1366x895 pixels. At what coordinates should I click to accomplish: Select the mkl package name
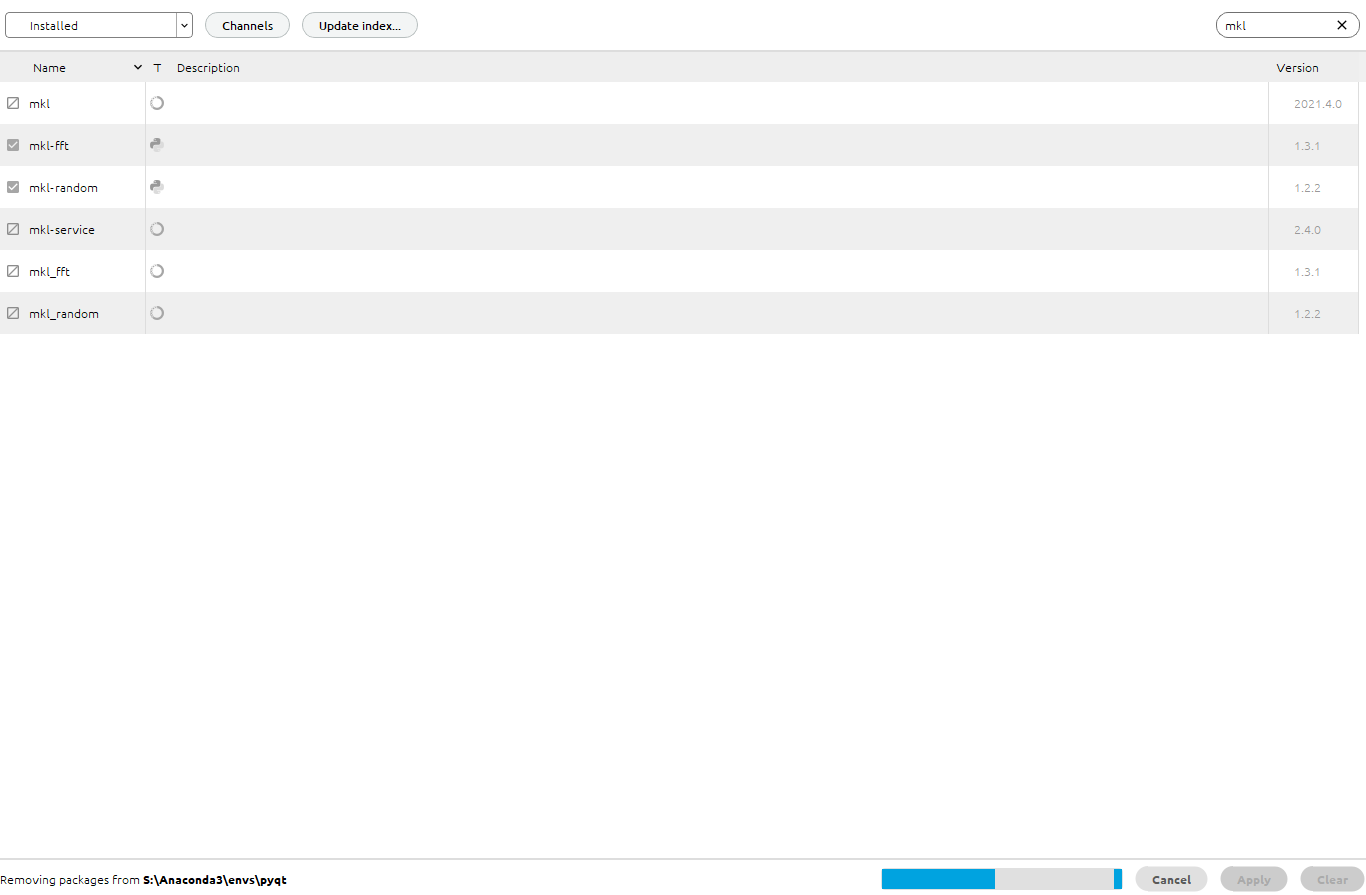[39, 103]
